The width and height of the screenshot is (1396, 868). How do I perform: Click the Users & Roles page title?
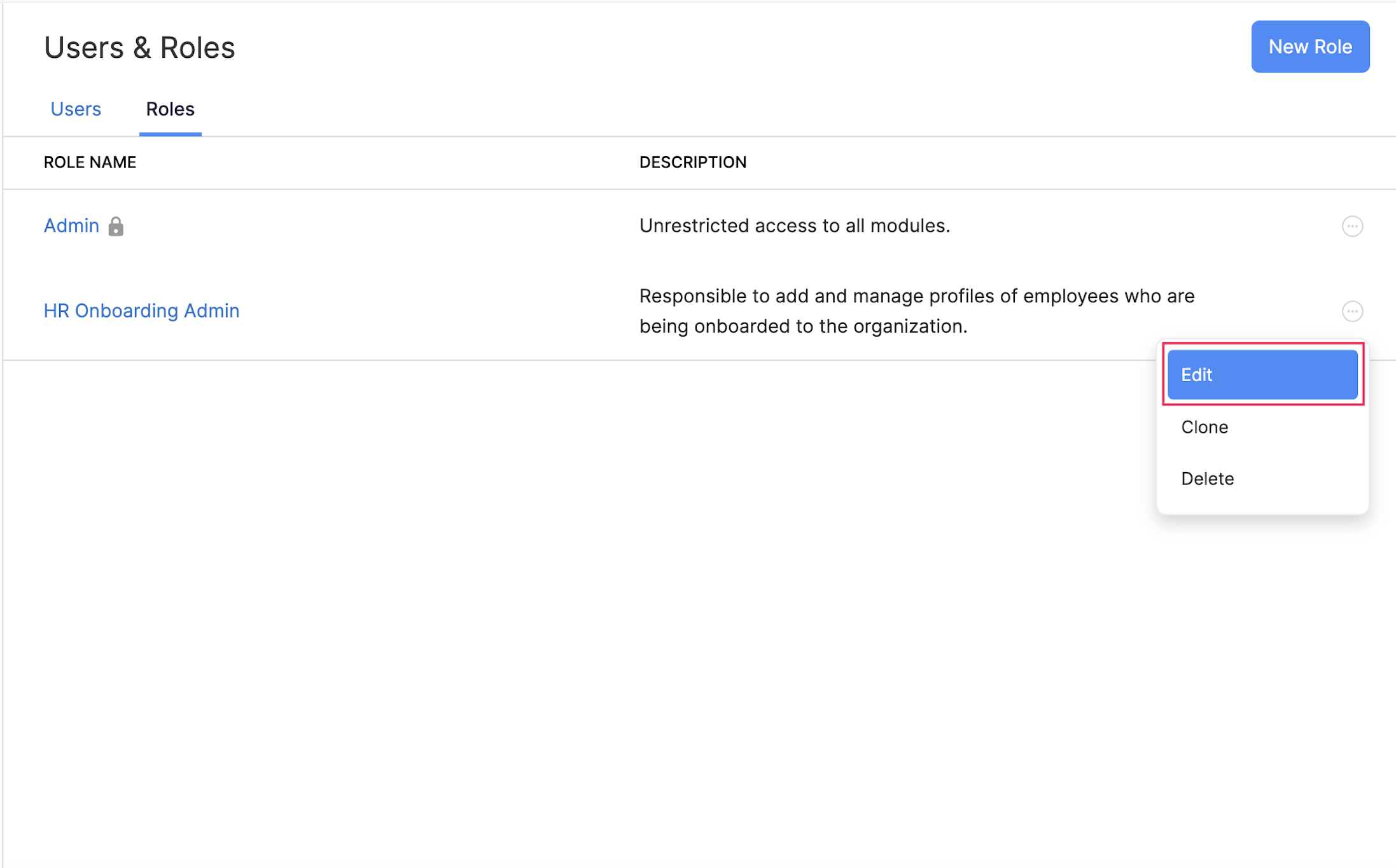[x=139, y=46]
